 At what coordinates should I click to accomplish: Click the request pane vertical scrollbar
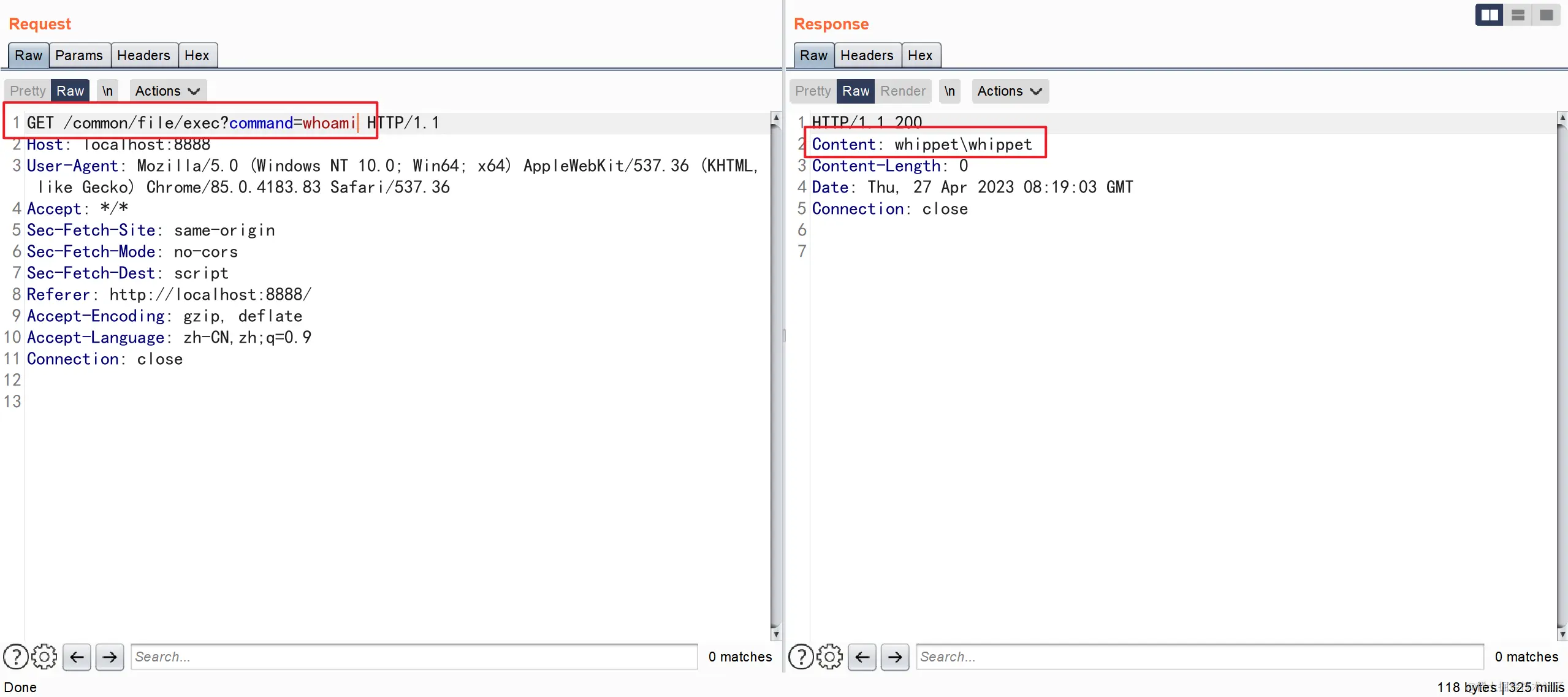(x=775, y=374)
